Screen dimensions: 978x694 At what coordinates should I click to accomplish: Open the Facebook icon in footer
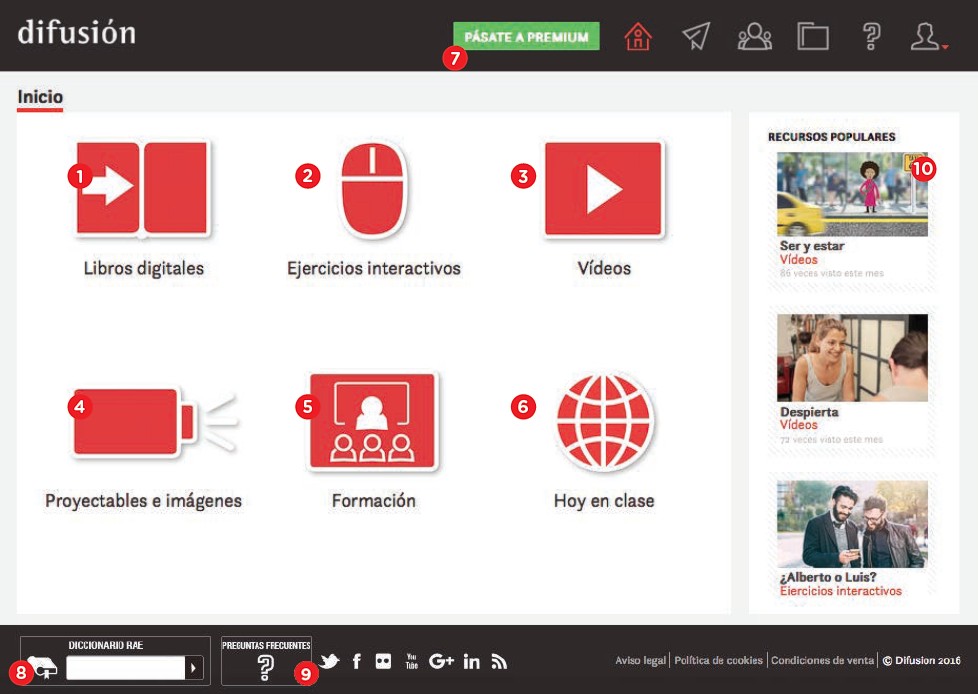coord(357,661)
